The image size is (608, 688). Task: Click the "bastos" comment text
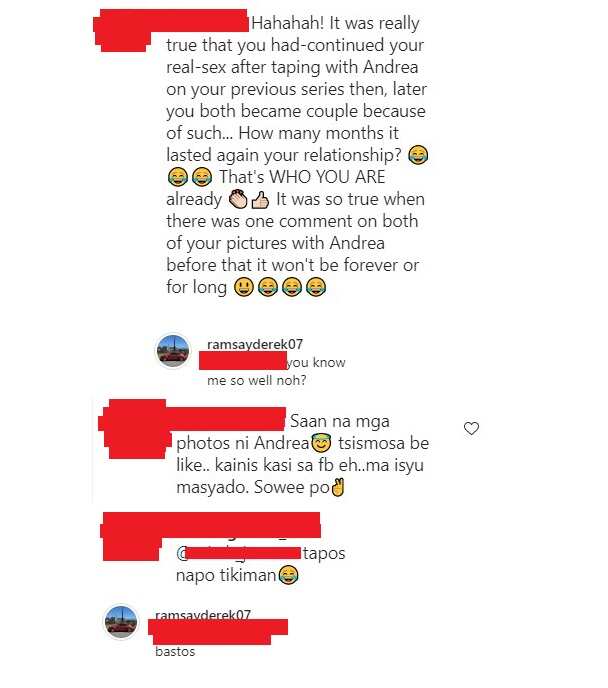[175, 651]
